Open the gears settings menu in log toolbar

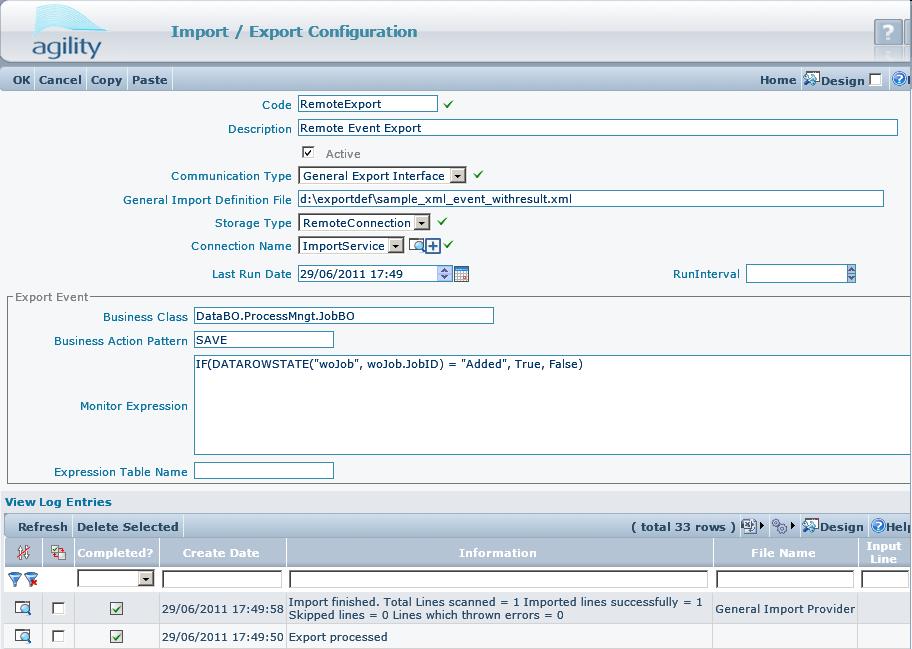[781, 526]
